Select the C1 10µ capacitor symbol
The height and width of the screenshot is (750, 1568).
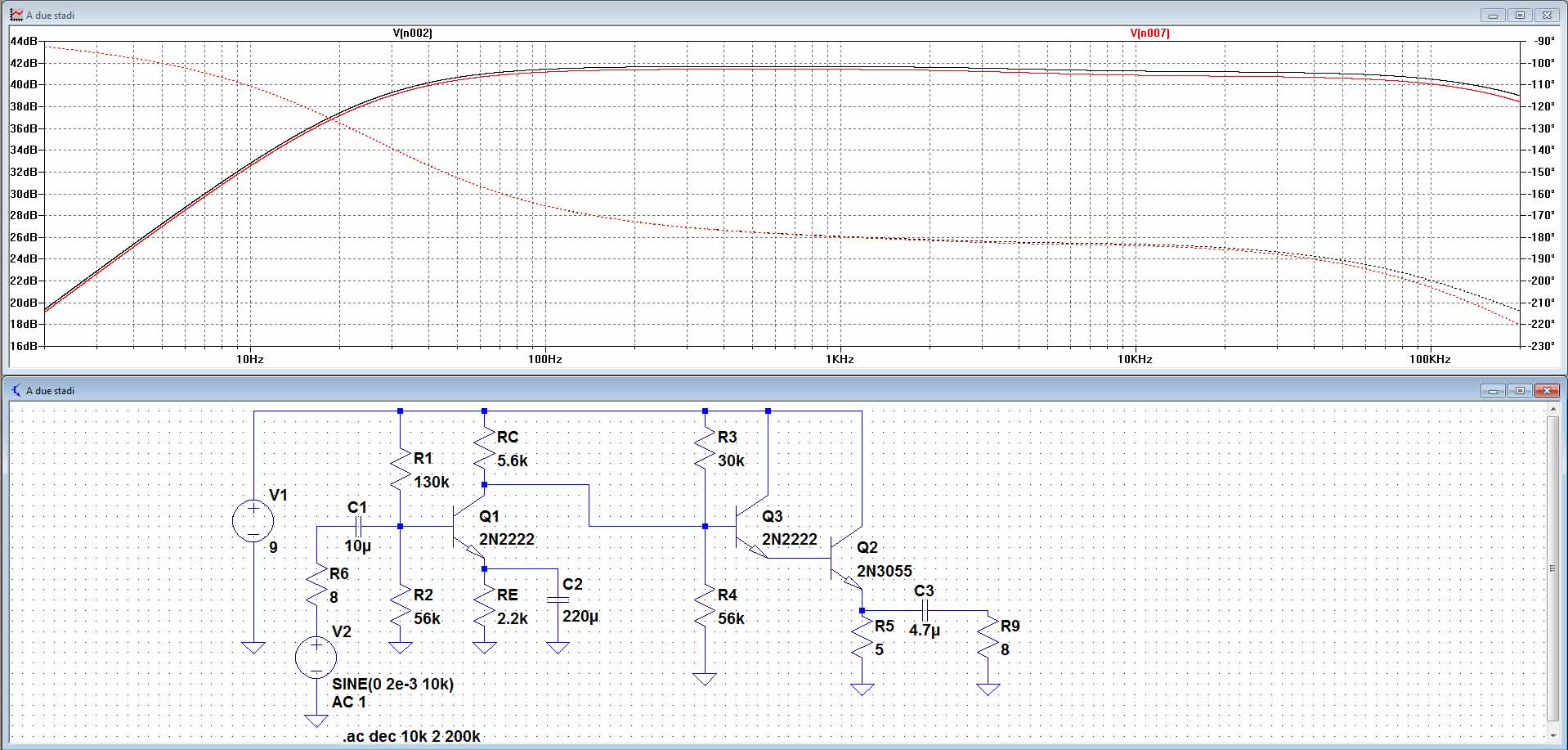point(358,527)
